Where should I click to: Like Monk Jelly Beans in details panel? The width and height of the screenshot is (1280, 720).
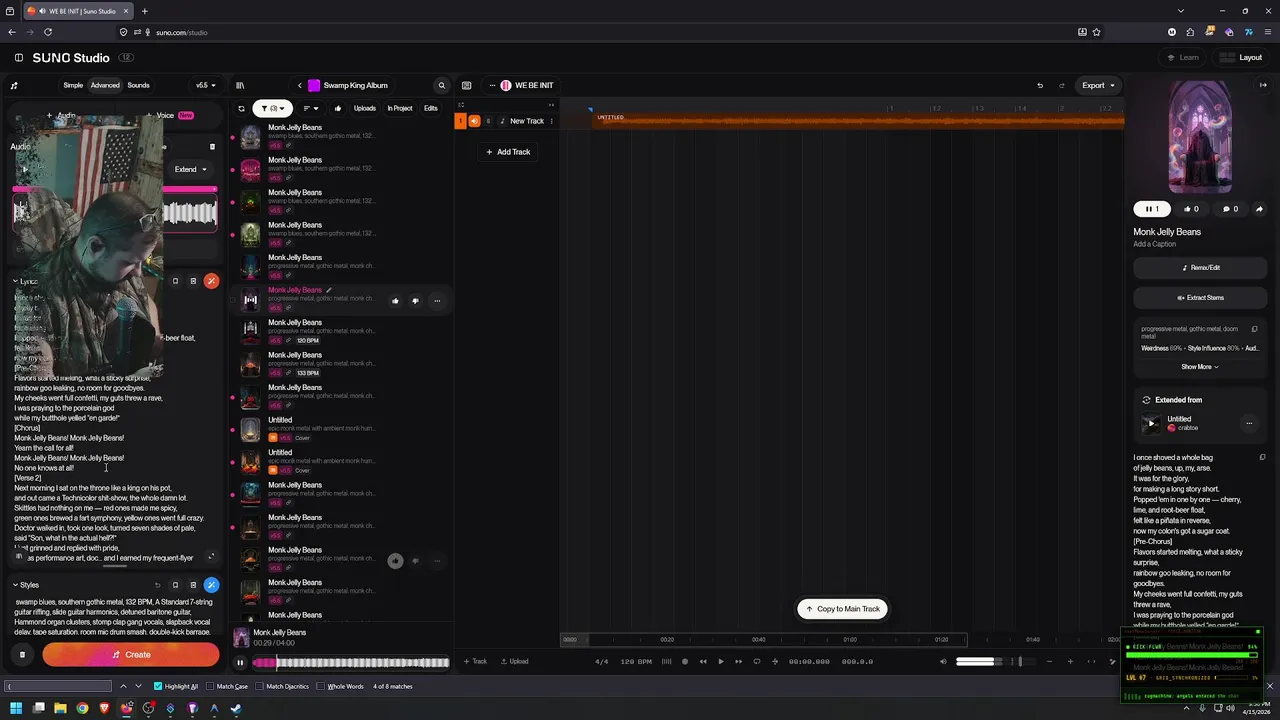pos(1191,209)
